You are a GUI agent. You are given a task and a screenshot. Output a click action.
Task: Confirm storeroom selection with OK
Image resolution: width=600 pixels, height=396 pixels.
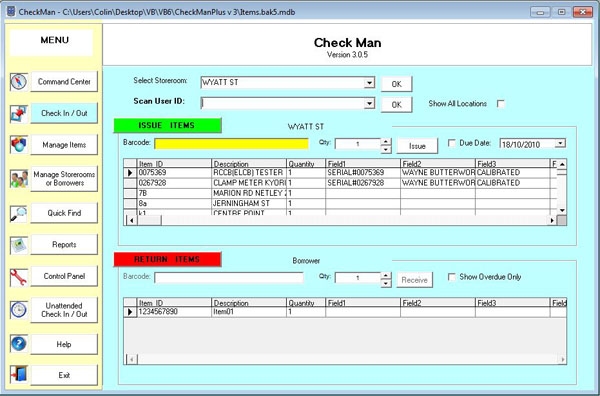pyautogui.click(x=396, y=84)
